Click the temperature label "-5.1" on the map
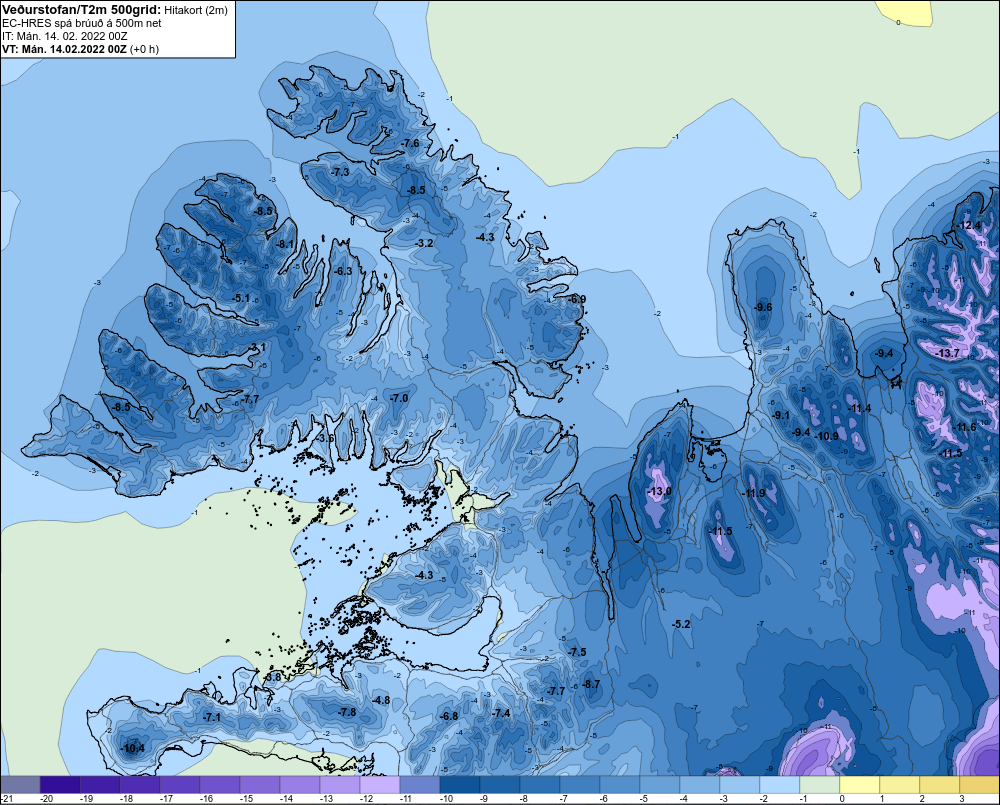 tap(241, 298)
